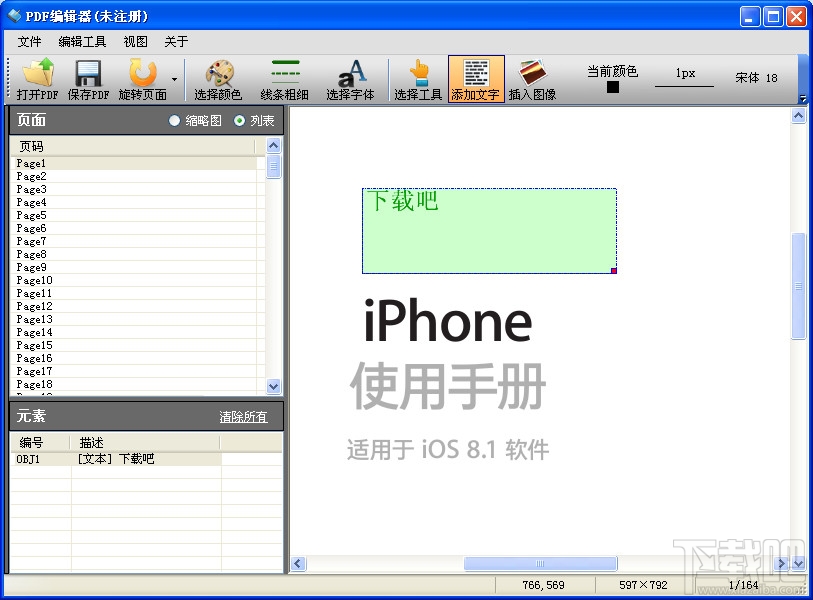Click the page list scrollbar thumb
Screen dimensions: 813x600
pyautogui.click(x=274, y=166)
